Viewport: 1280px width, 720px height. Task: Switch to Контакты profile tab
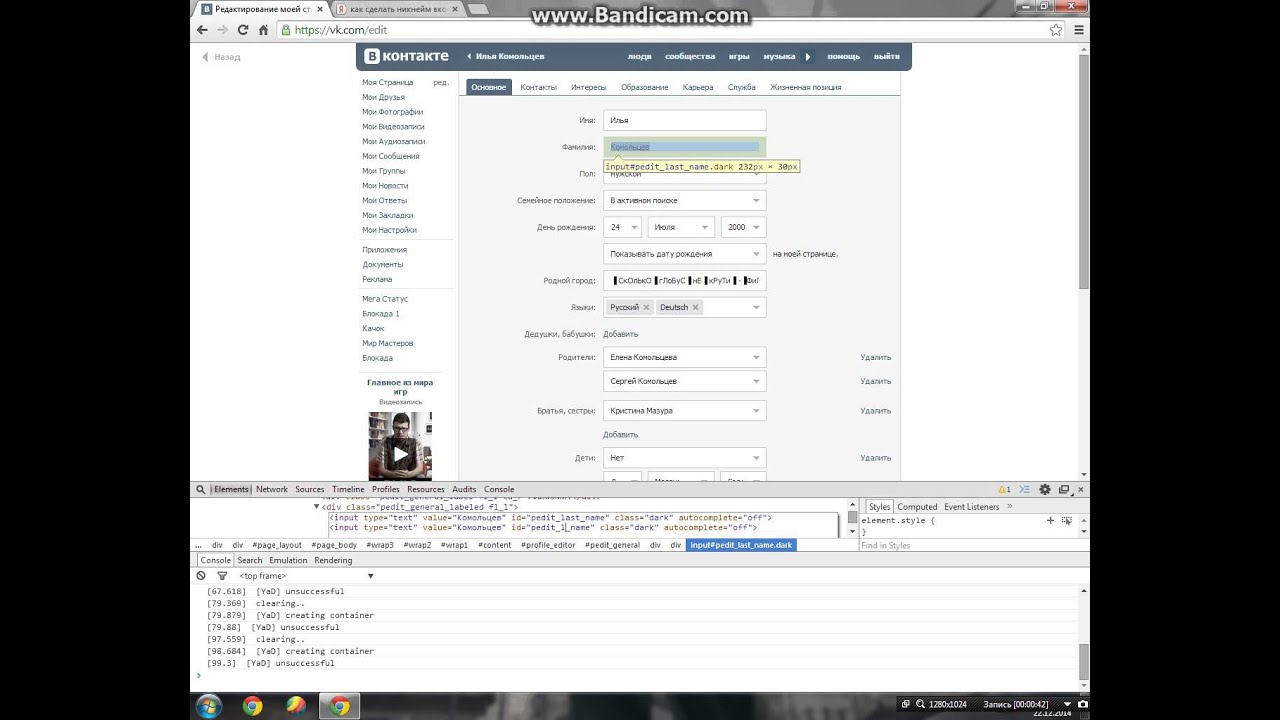[x=538, y=87]
